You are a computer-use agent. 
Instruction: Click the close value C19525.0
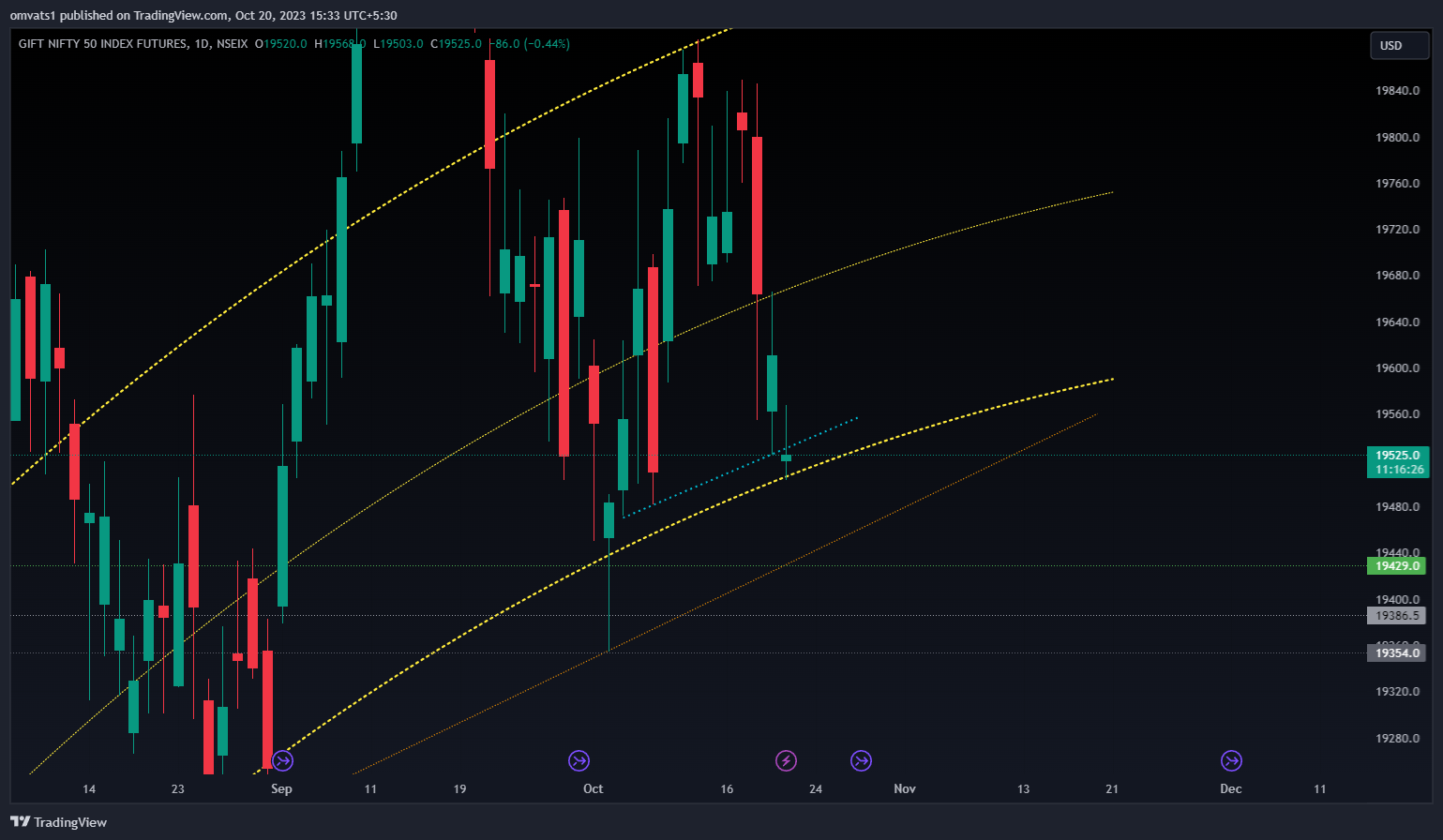click(x=457, y=44)
